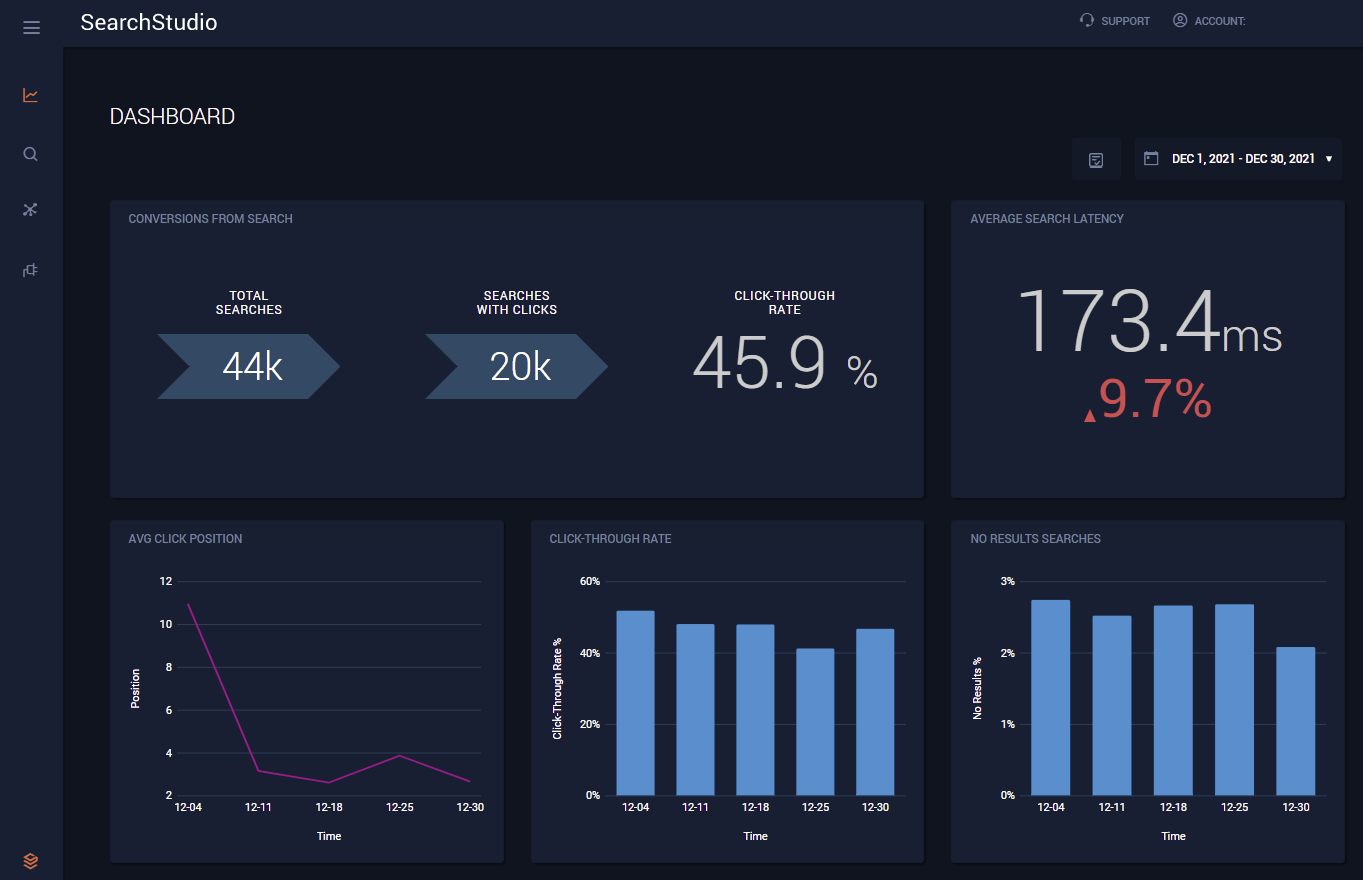The image size is (1363, 880).
Task: Open the plug integrations sidebar icon
Action: (31, 270)
